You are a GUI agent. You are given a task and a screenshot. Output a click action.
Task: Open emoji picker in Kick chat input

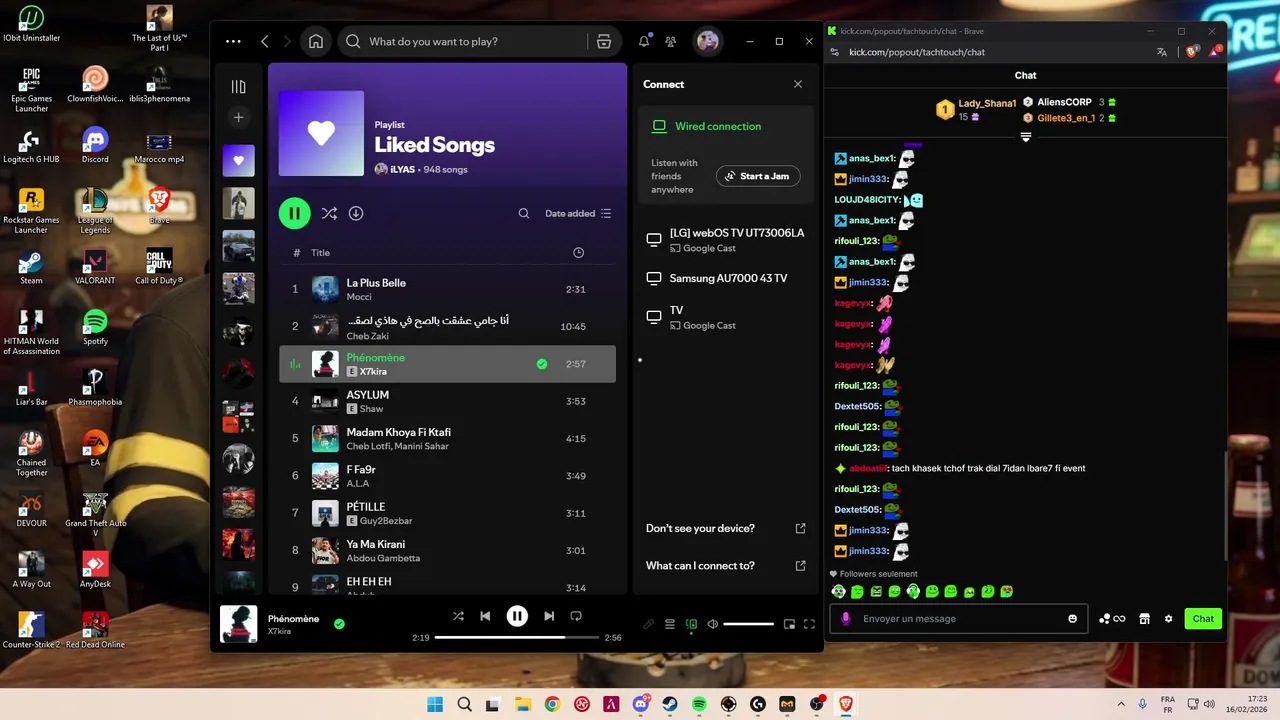pos(1073,618)
